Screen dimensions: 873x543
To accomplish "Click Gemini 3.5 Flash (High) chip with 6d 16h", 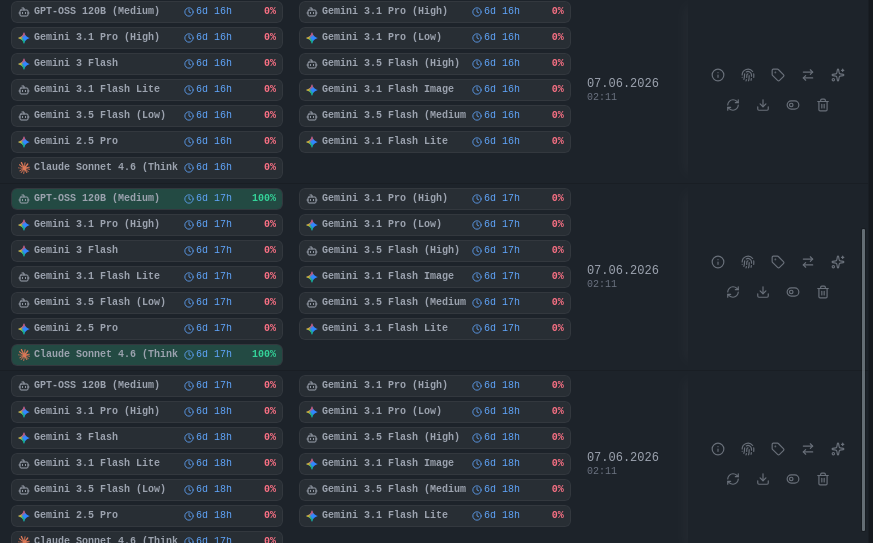I will click(x=435, y=63).
